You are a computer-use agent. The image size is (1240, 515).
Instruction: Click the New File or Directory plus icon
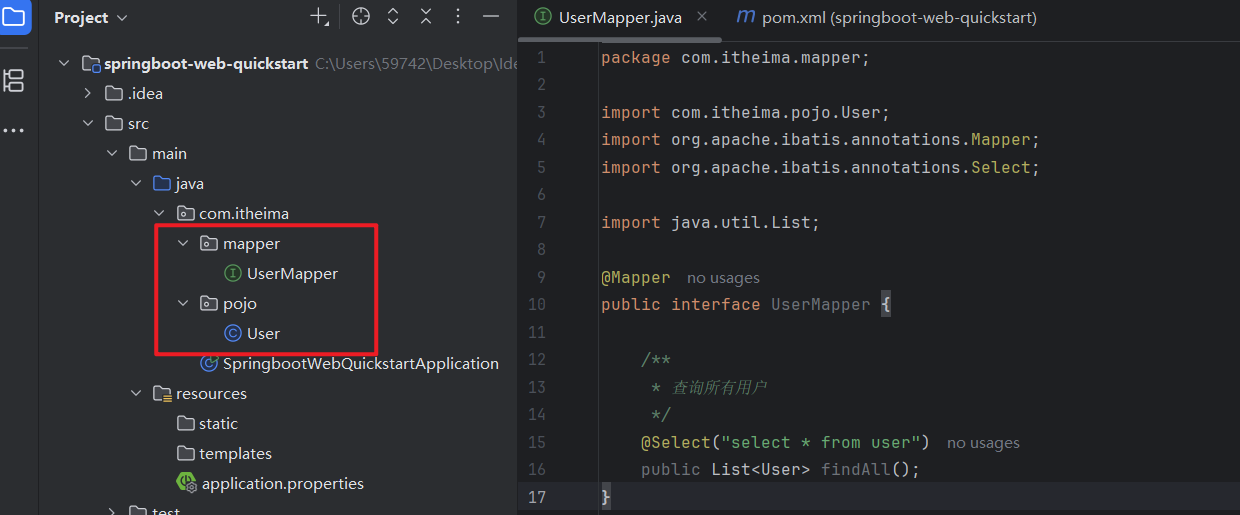pyautogui.click(x=319, y=17)
